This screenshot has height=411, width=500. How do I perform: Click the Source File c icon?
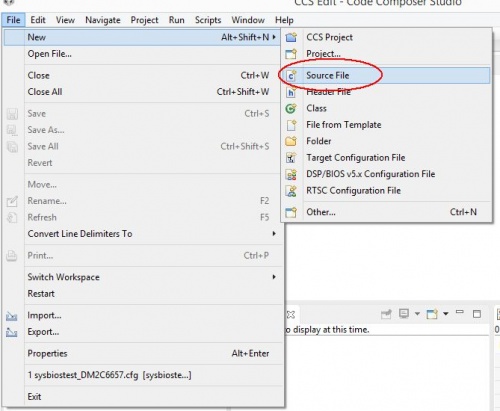291,76
